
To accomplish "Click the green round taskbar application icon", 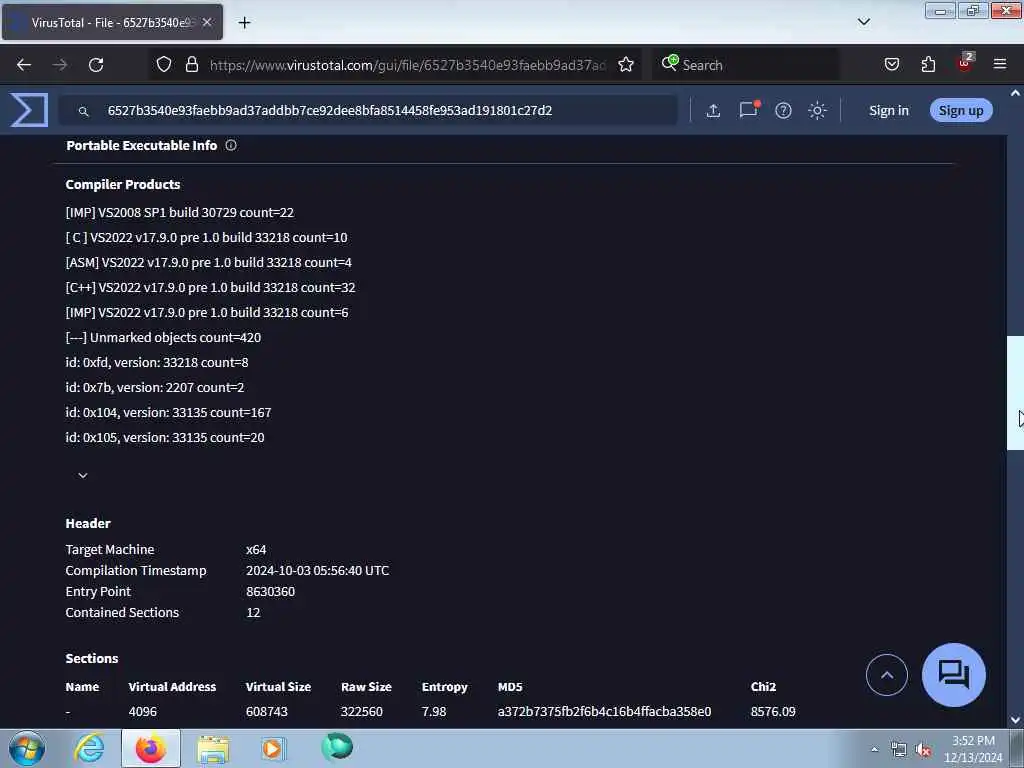I will pyautogui.click(x=337, y=747).
